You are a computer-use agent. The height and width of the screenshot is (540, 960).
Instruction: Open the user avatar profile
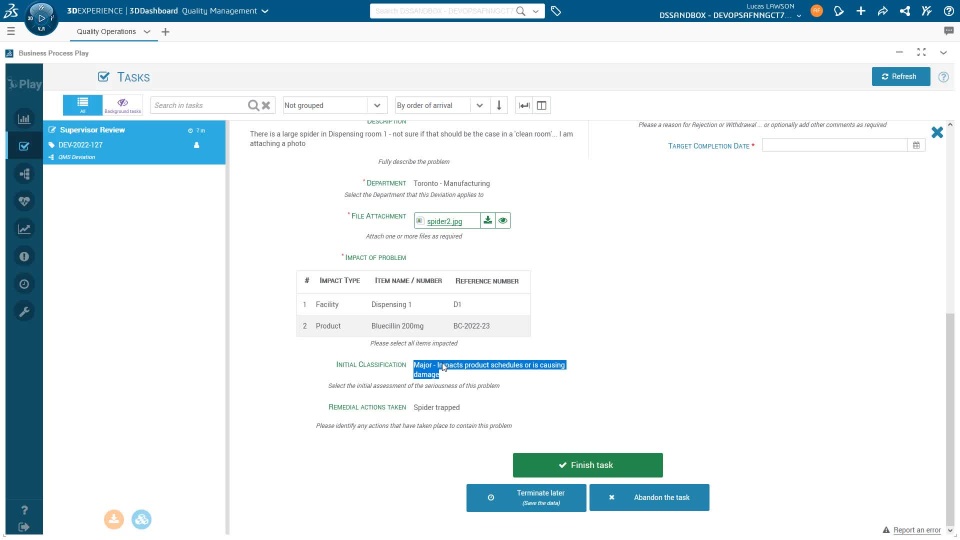pyautogui.click(x=816, y=10)
